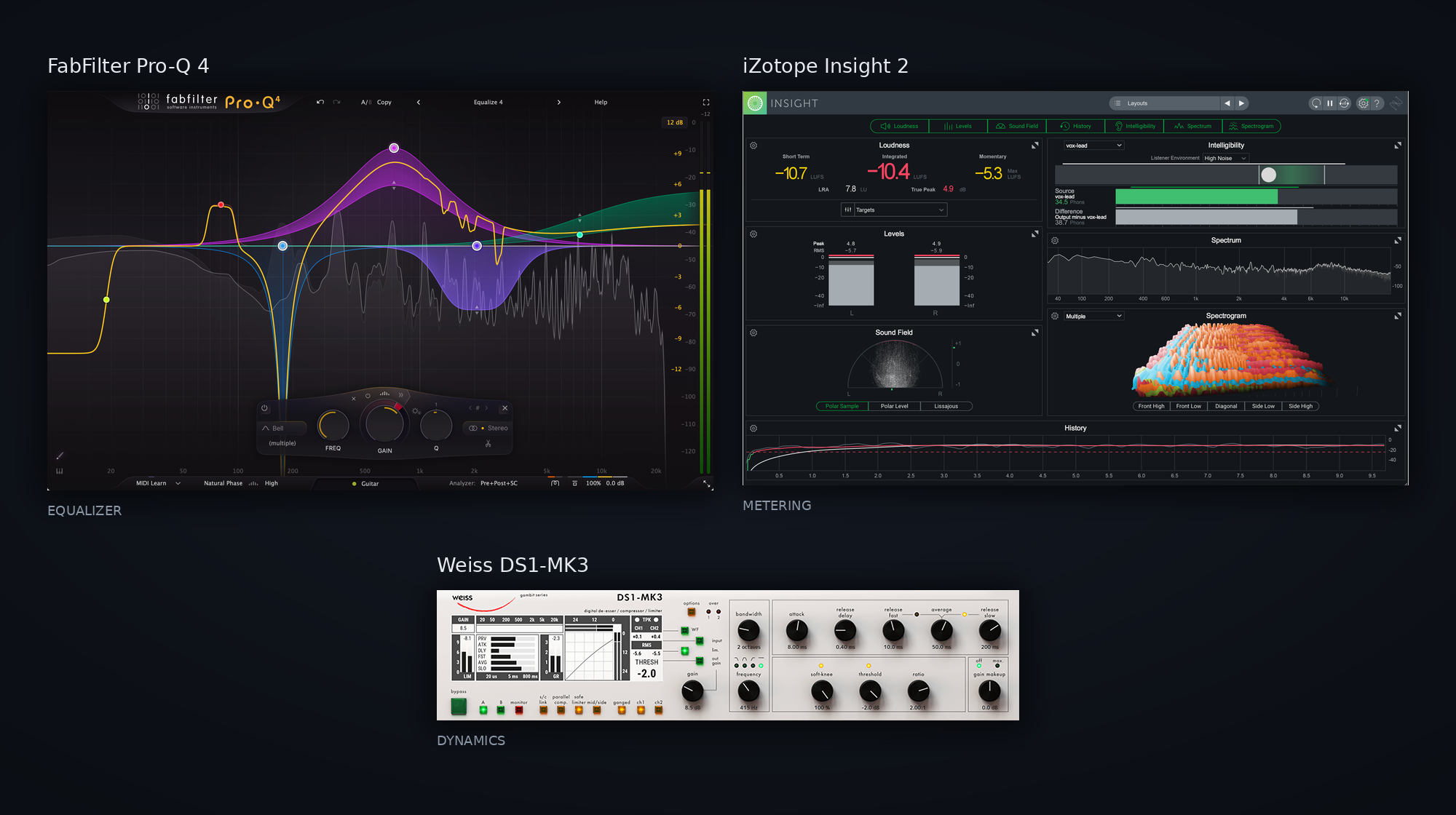This screenshot has height=815, width=1456.
Task: Click the scissors split band icon
Action: tap(488, 443)
